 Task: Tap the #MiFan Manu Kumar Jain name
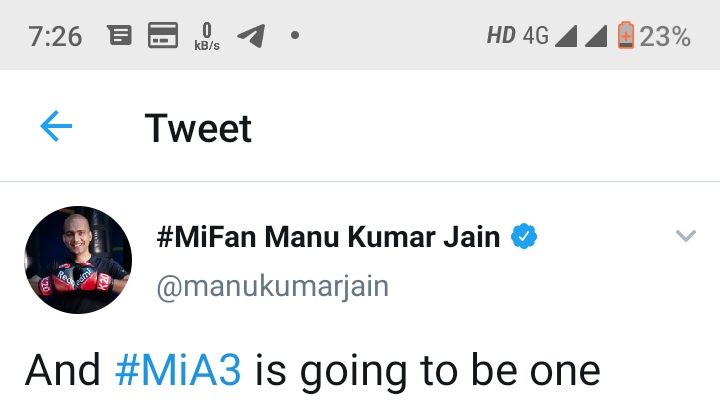click(328, 237)
